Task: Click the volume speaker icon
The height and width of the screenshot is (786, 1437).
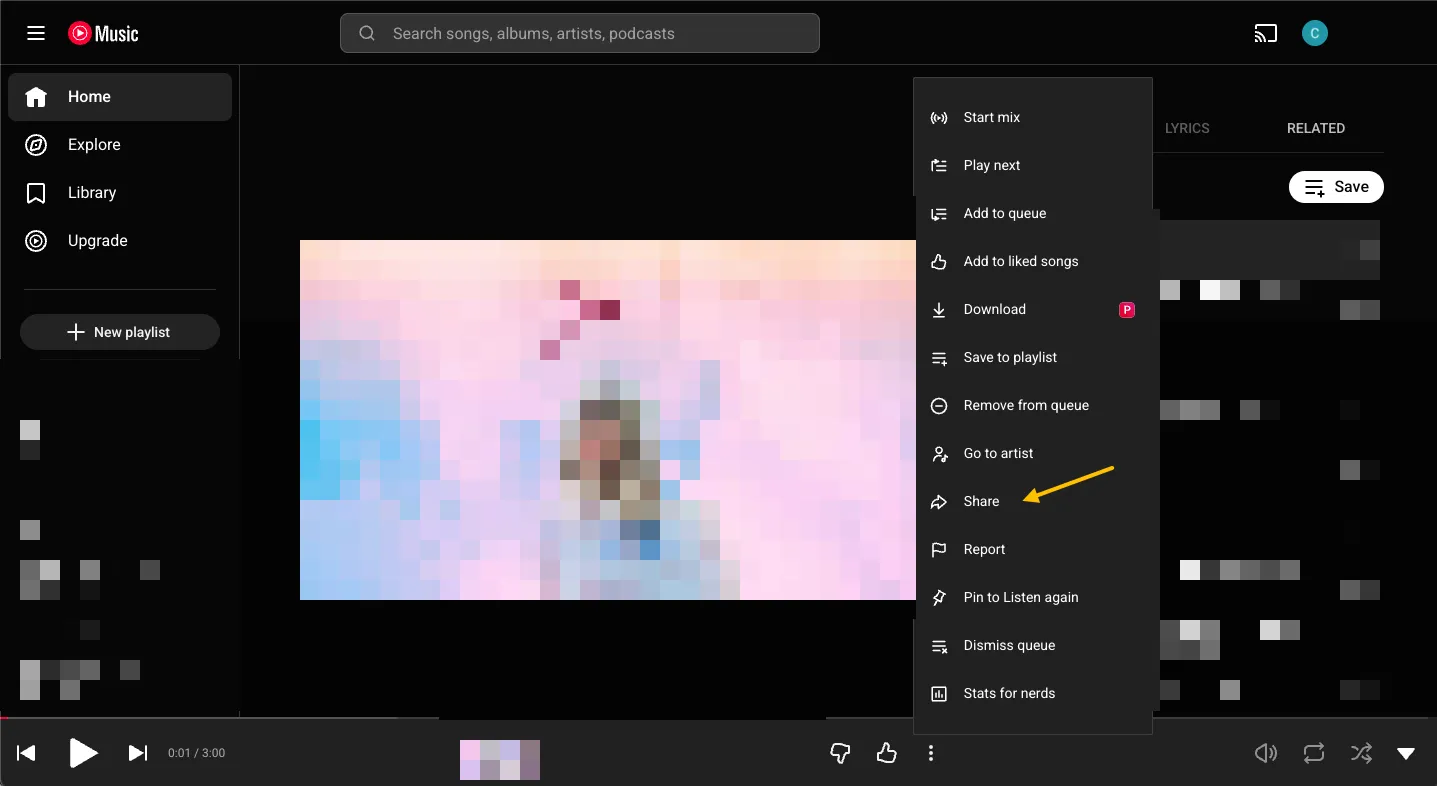Action: 1266,753
